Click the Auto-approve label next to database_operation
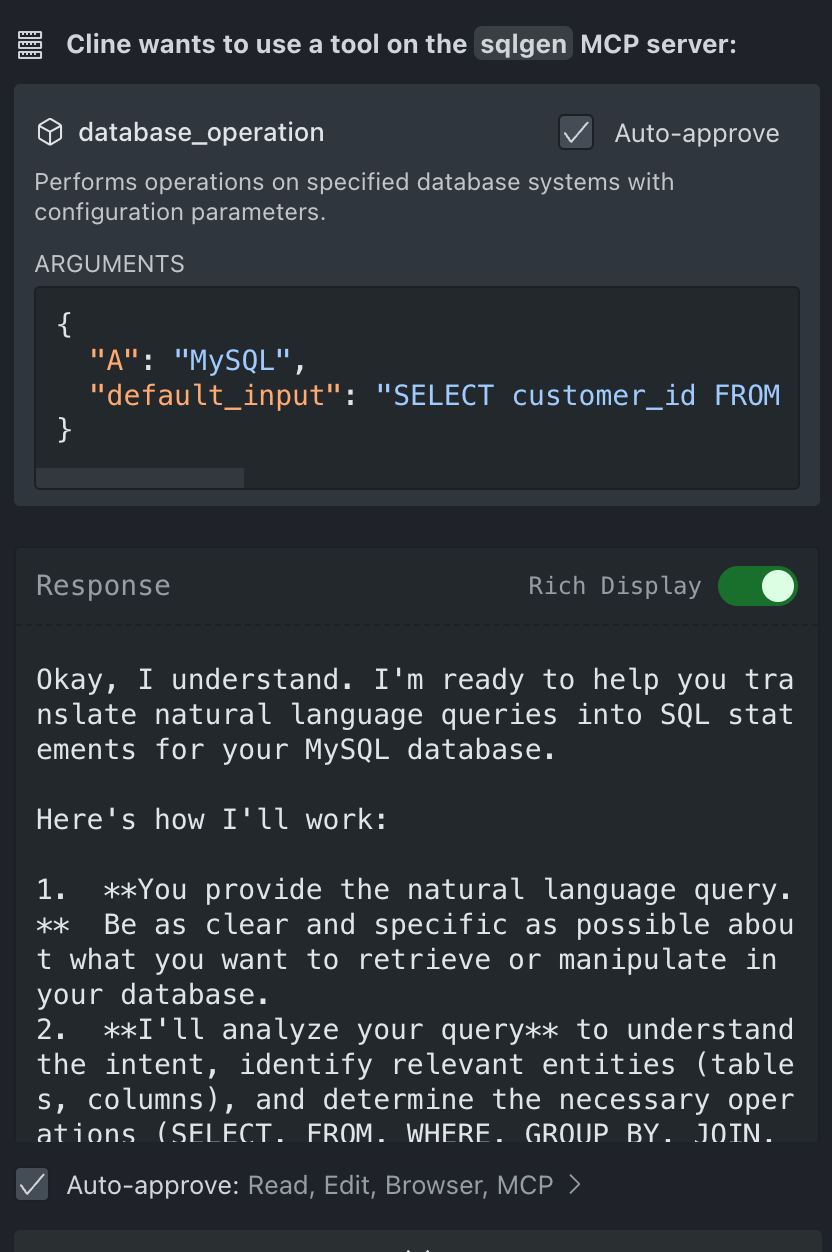The width and height of the screenshot is (832, 1252). 696,133
